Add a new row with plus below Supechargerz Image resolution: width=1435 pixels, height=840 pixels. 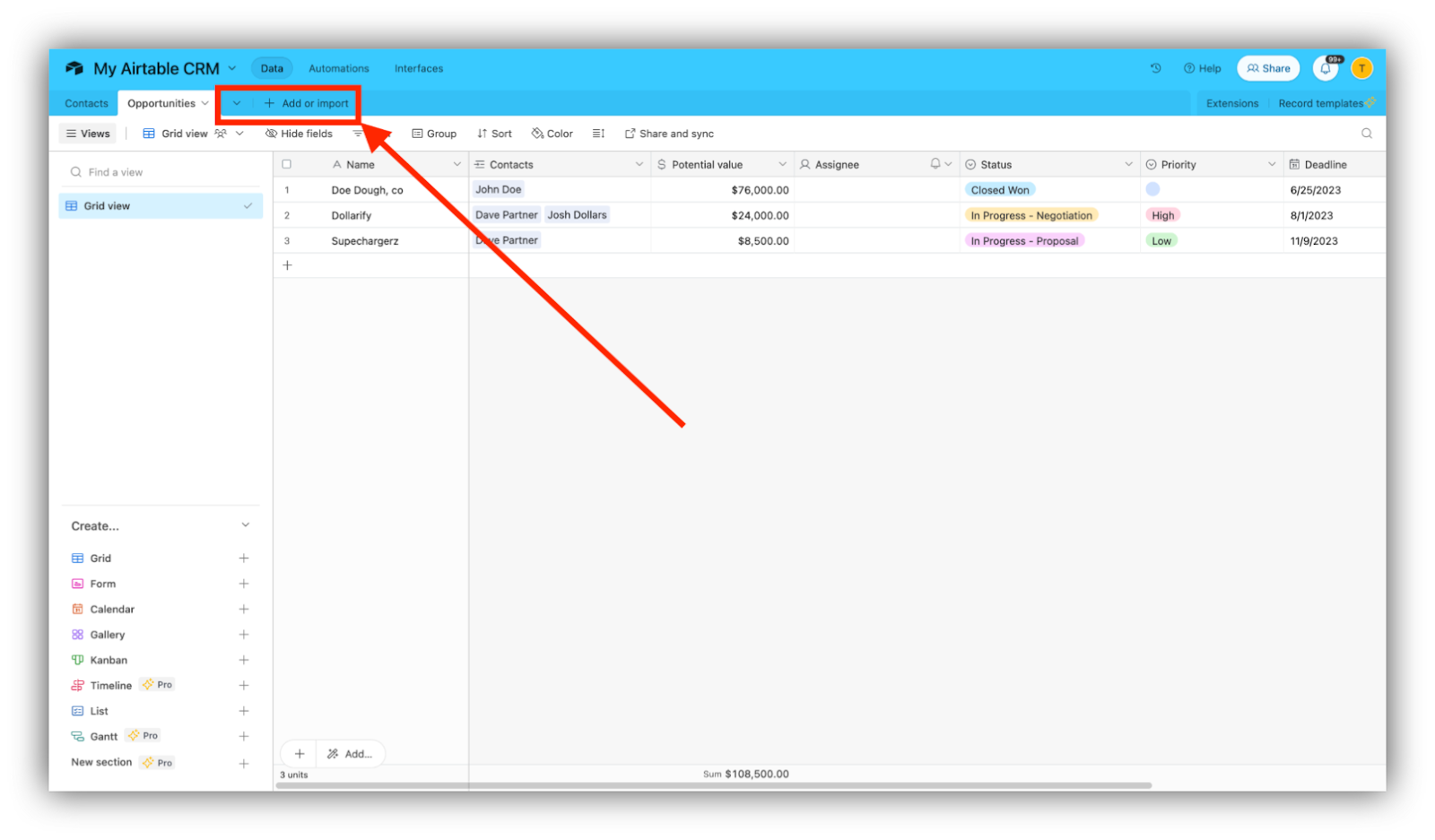click(287, 265)
